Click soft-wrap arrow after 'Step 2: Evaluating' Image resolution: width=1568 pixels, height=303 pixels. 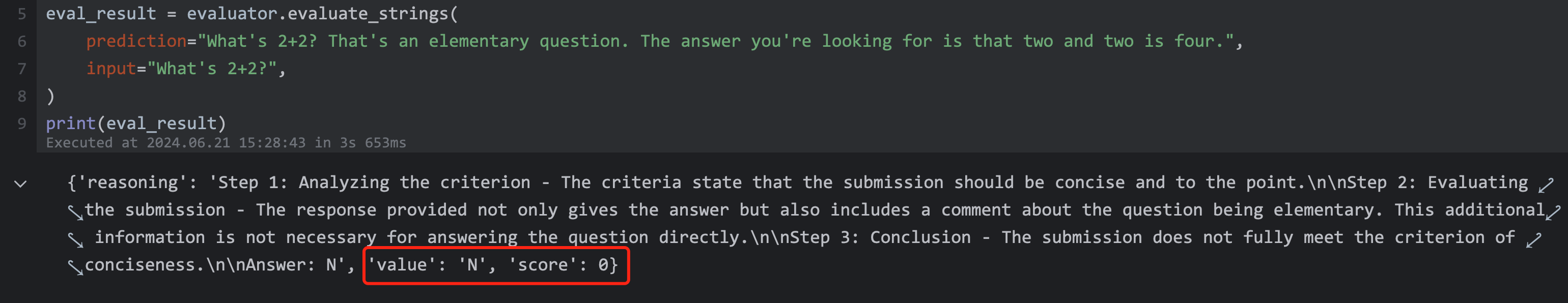[x=1546, y=185]
